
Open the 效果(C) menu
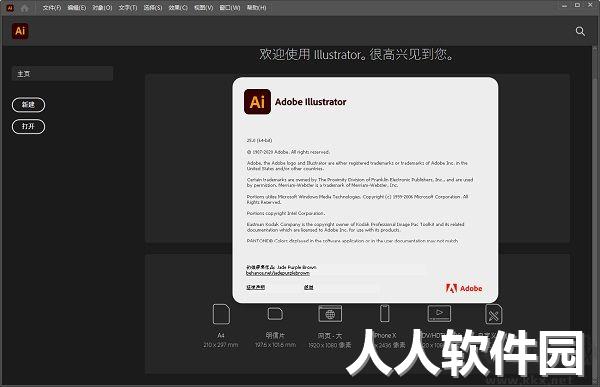pos(178,8)
